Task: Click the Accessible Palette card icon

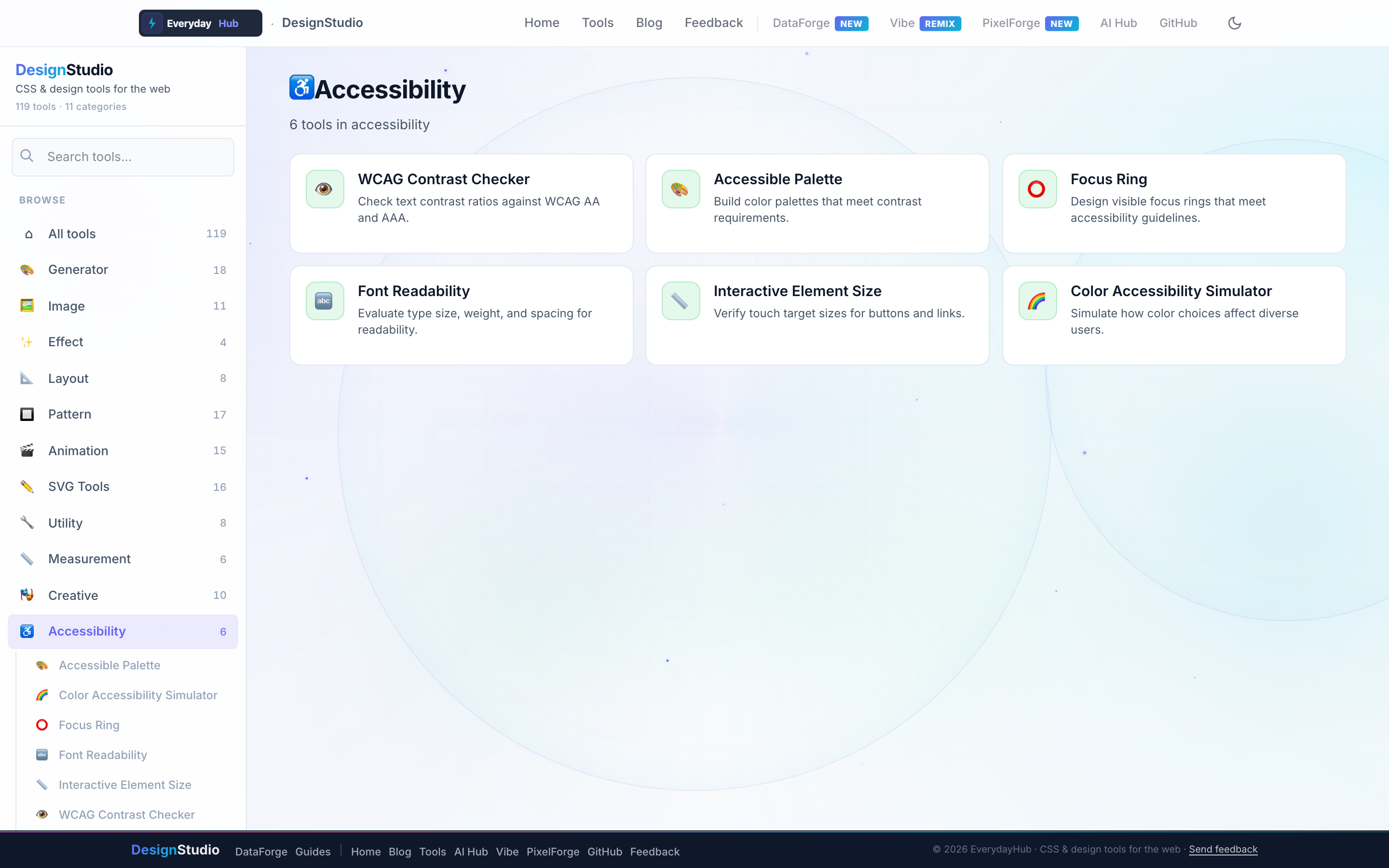Action: [x=681, y=189]
